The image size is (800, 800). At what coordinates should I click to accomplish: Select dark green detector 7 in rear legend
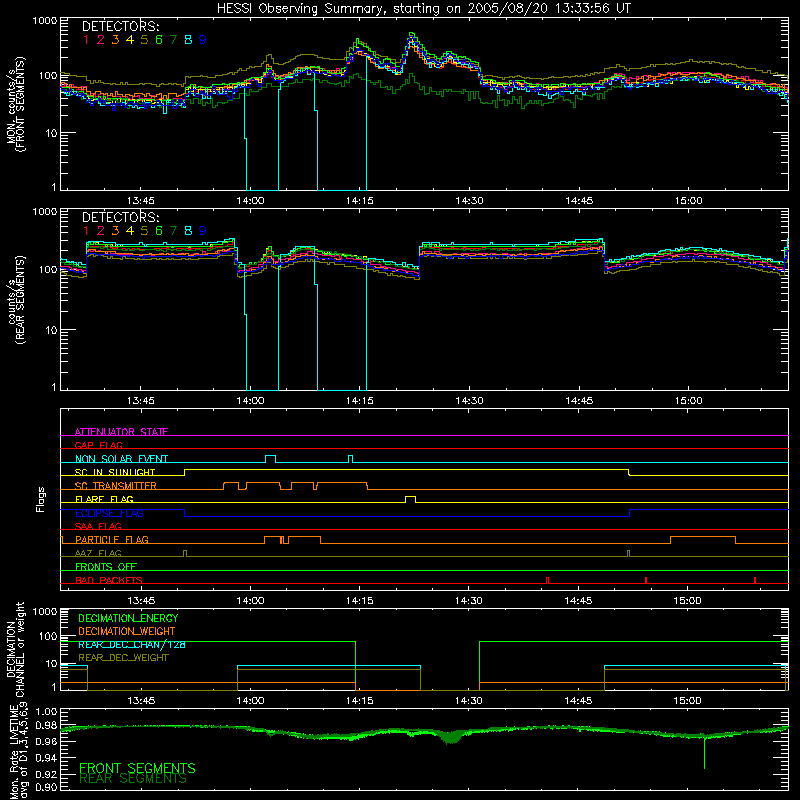(x=173, y=231)
